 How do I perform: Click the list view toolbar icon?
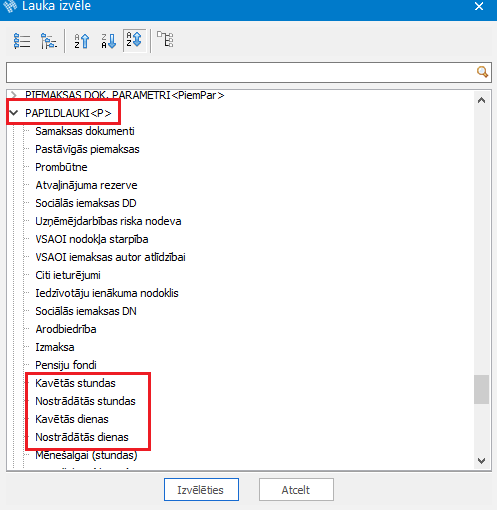tap(22, 41)
